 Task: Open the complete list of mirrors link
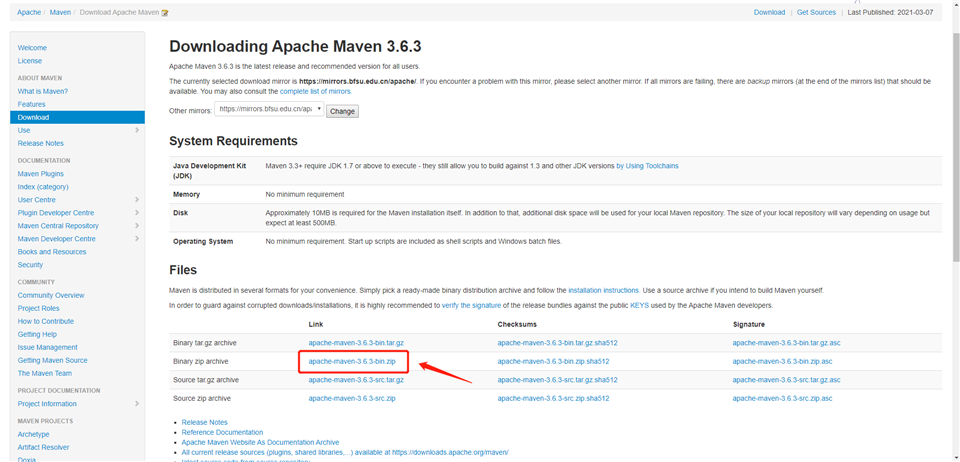click(315, 91)
